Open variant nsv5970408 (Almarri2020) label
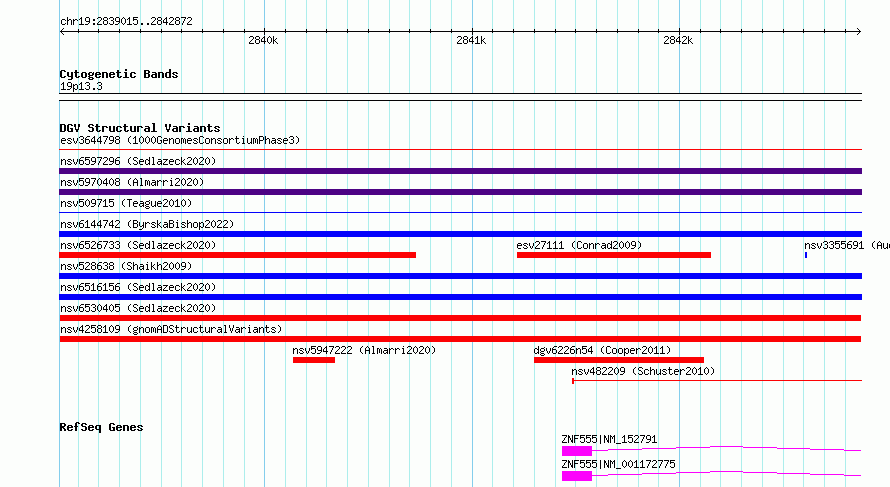The image size is (890, 487). (x=132, y=182)
